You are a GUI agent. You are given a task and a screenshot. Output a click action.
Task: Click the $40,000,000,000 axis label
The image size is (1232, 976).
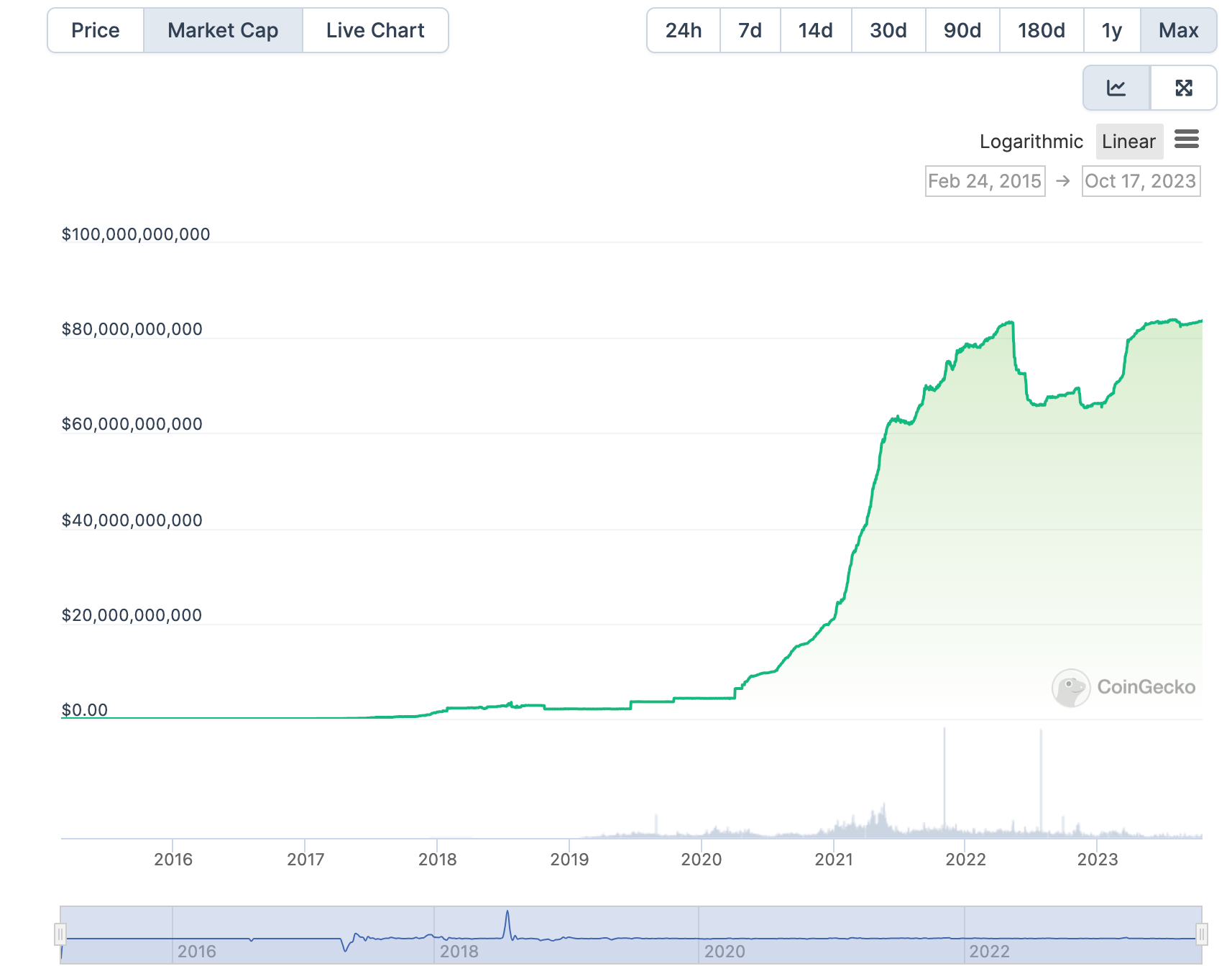click(x=132, y=520)
